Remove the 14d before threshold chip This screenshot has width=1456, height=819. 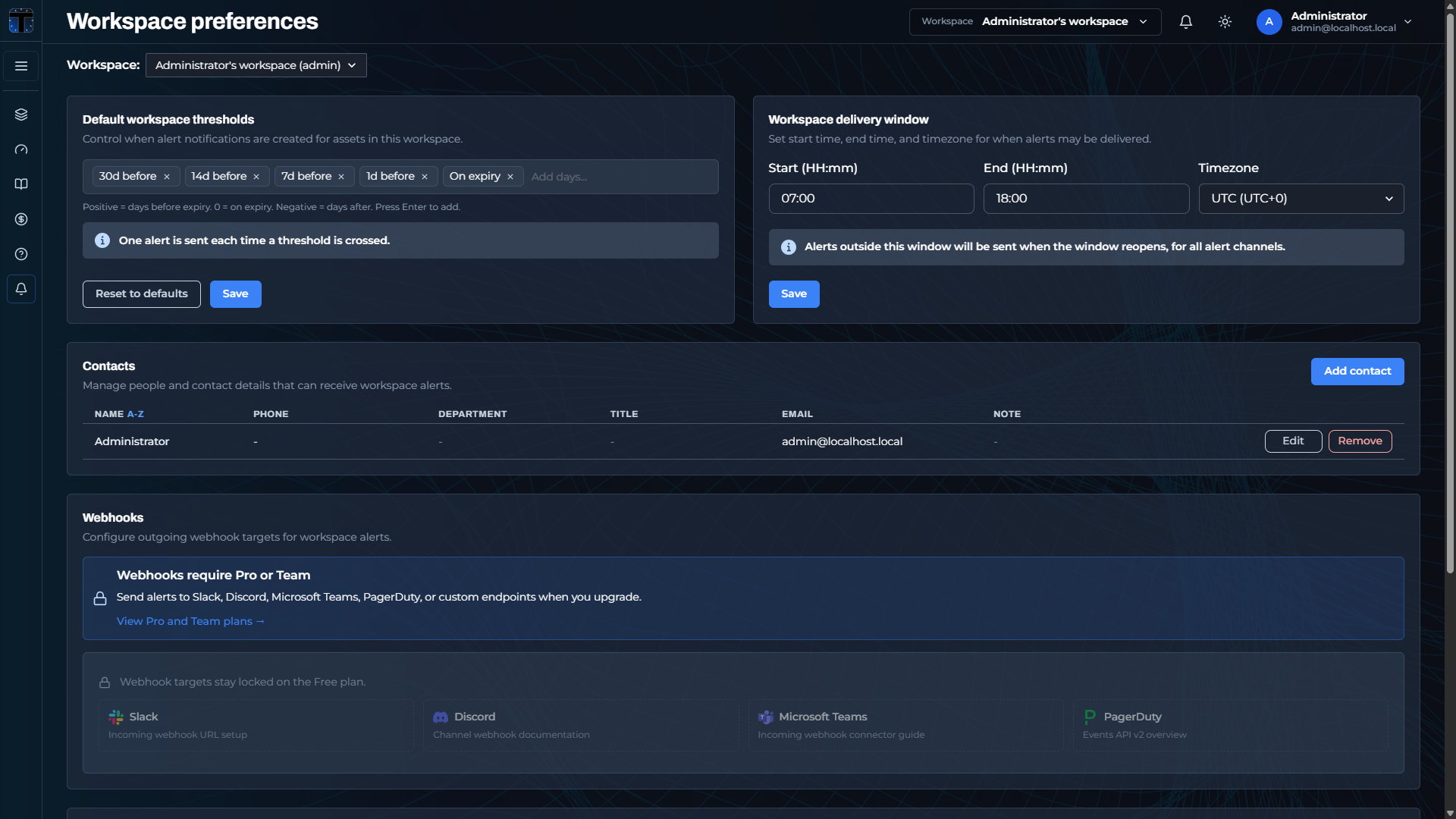256,177
